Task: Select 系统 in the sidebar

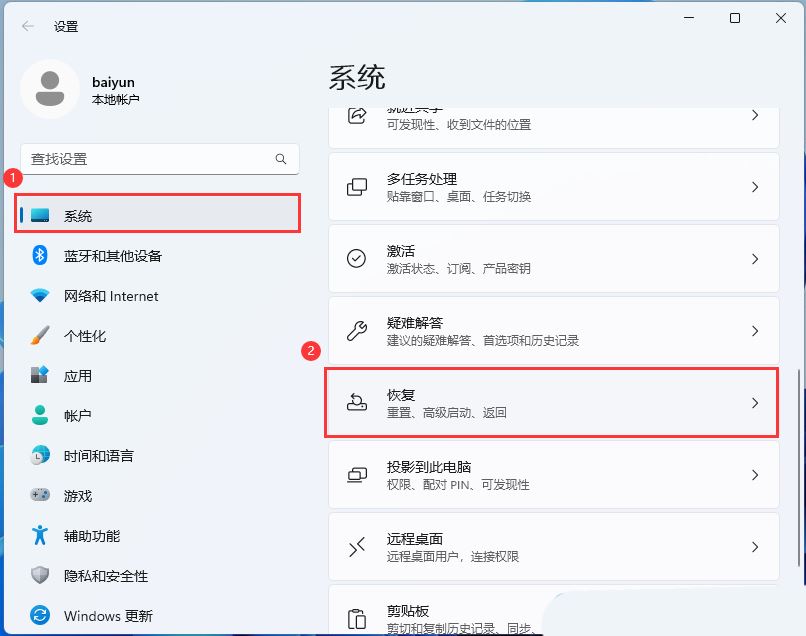Action: click(x=158, y=214)
